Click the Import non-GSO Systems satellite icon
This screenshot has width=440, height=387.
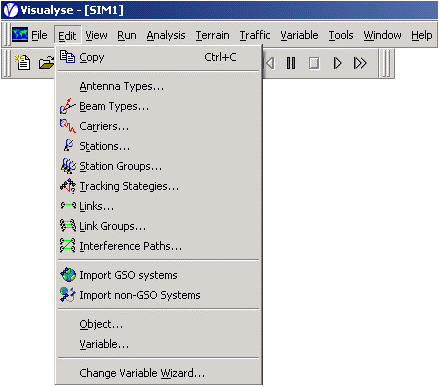(x=68, y=295)
